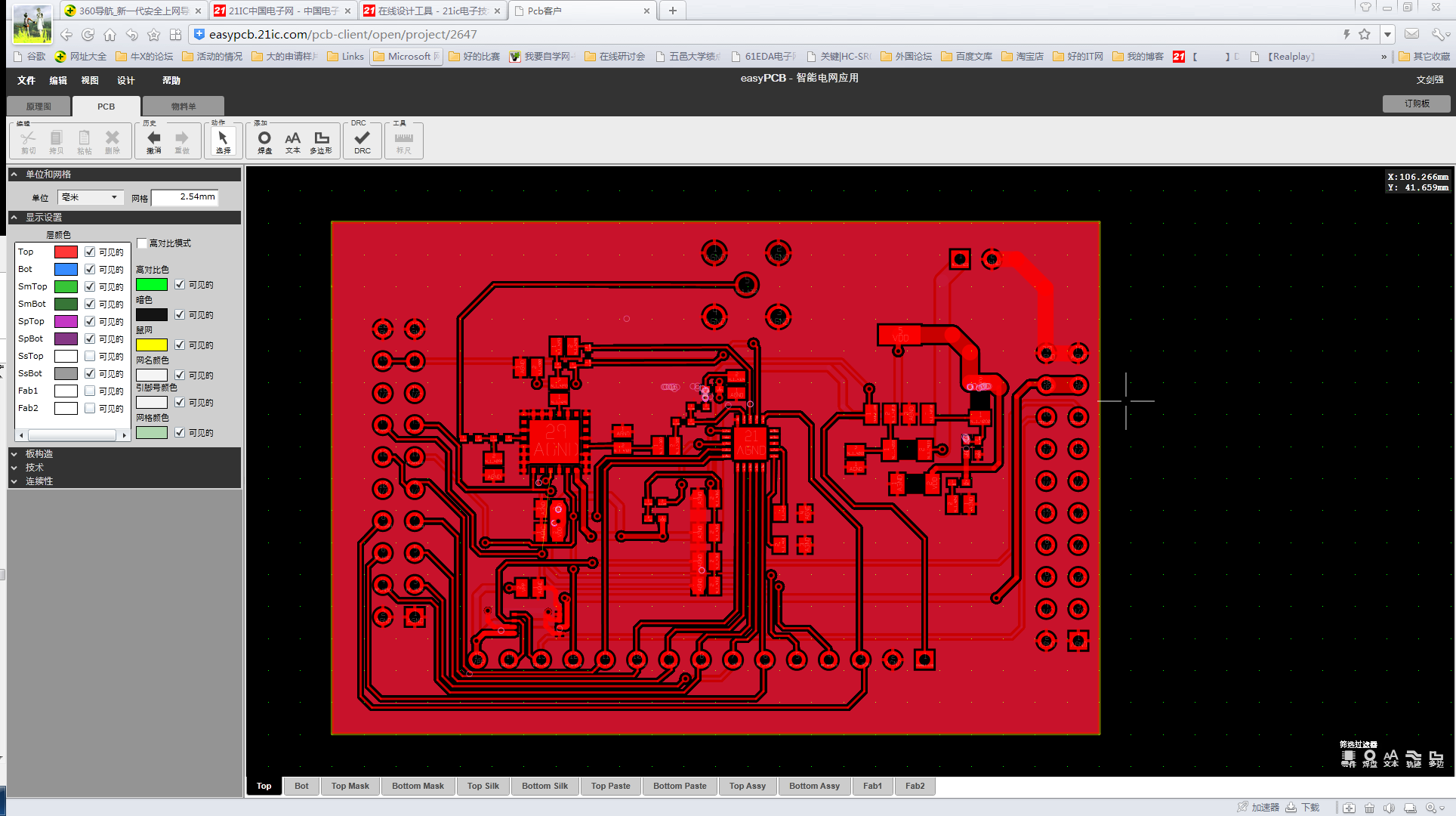
Task: Click the browser URL address field
Action: pos(763,35)
